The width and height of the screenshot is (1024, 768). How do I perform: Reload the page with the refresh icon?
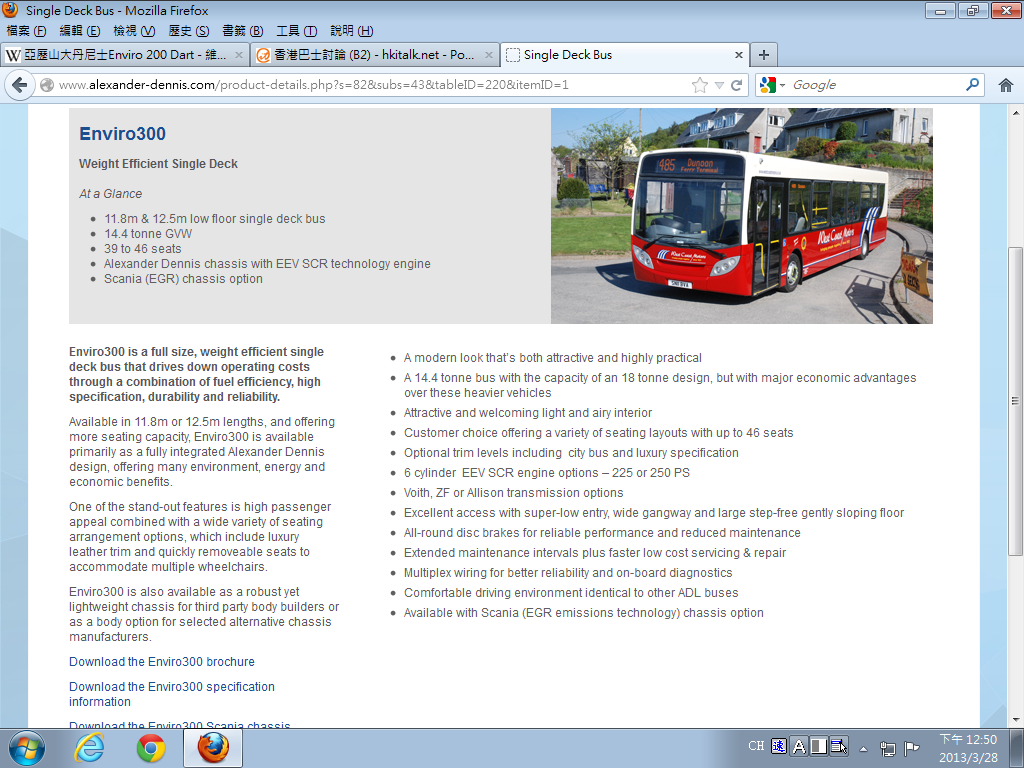point(737,85)
